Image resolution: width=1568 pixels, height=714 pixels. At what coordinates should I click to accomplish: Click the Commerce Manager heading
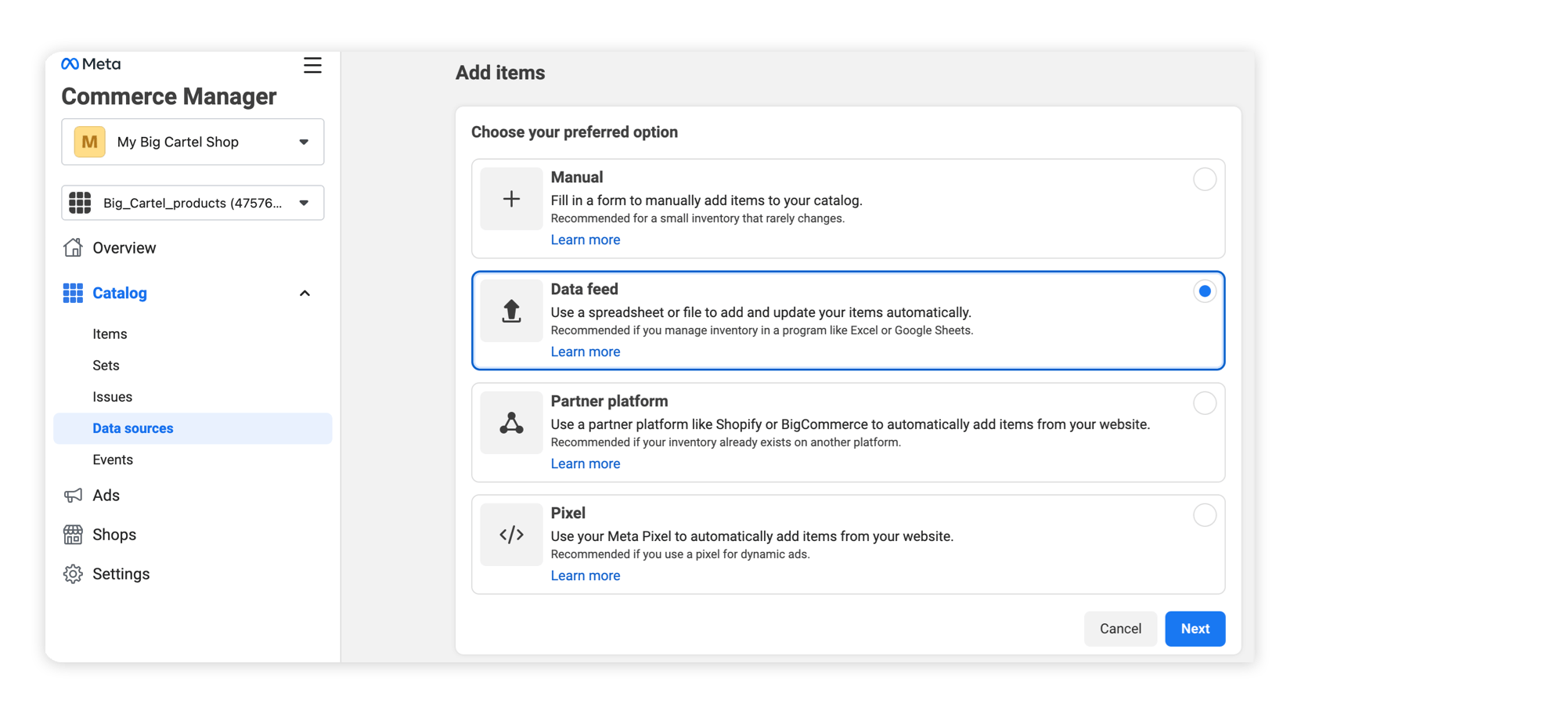pos(169,96)
